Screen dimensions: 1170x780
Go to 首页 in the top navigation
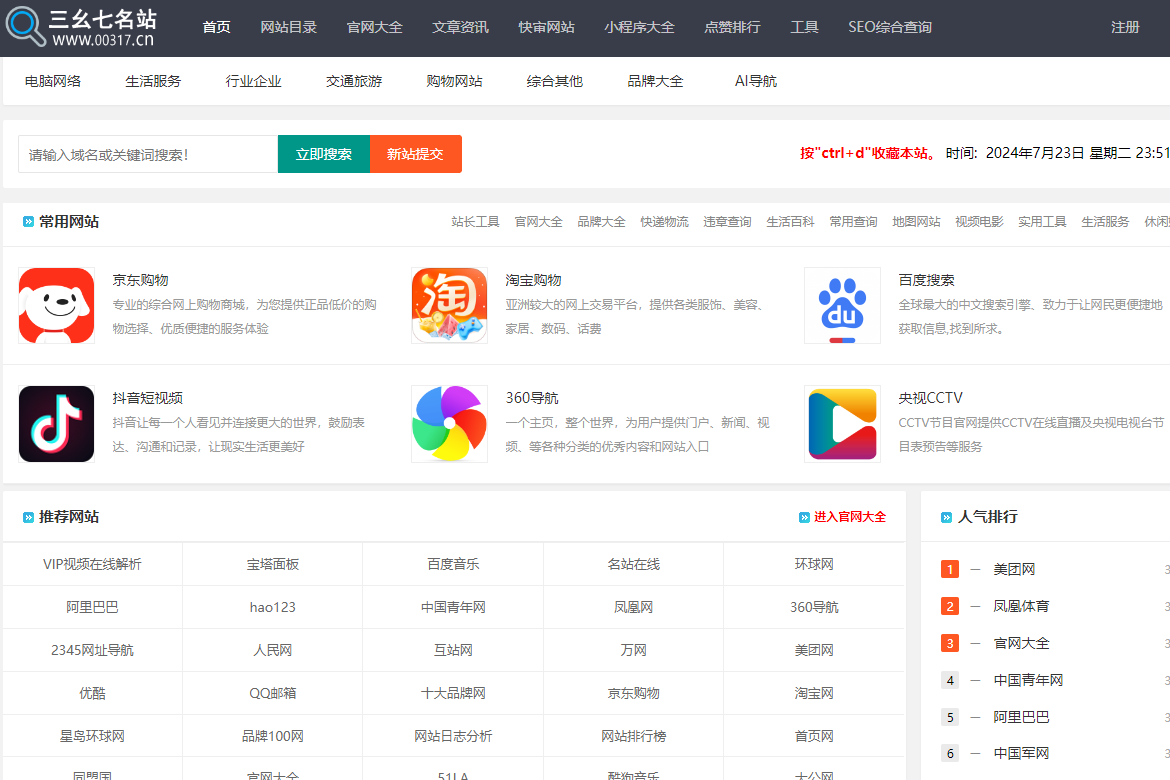pos(216,28)
